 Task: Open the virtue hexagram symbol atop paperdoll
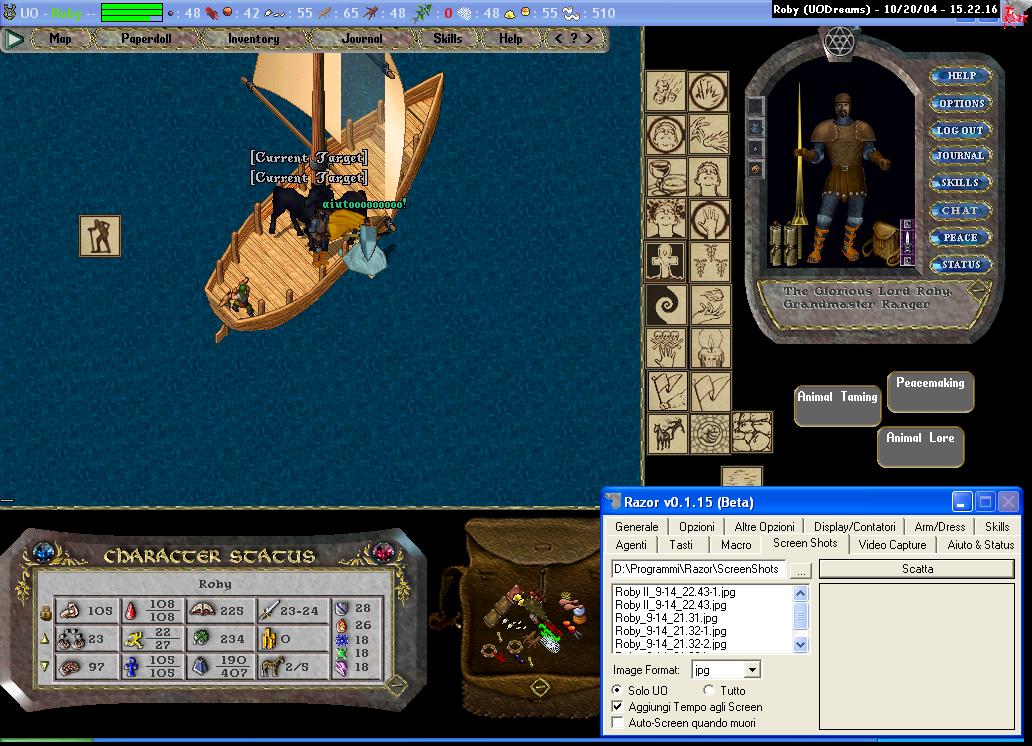[x=838, y=42]
